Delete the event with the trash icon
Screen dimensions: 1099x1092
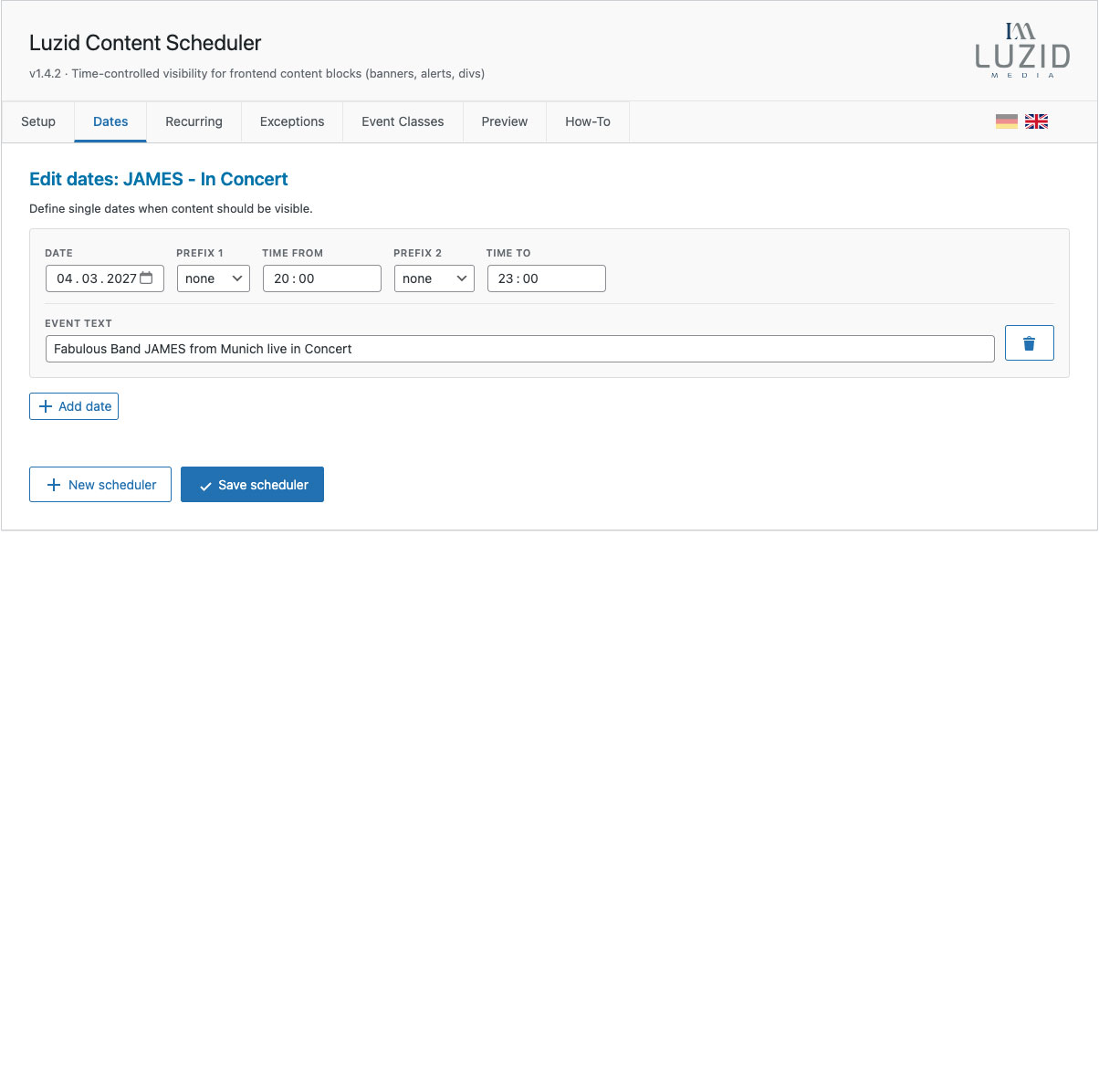(1029, 342)
